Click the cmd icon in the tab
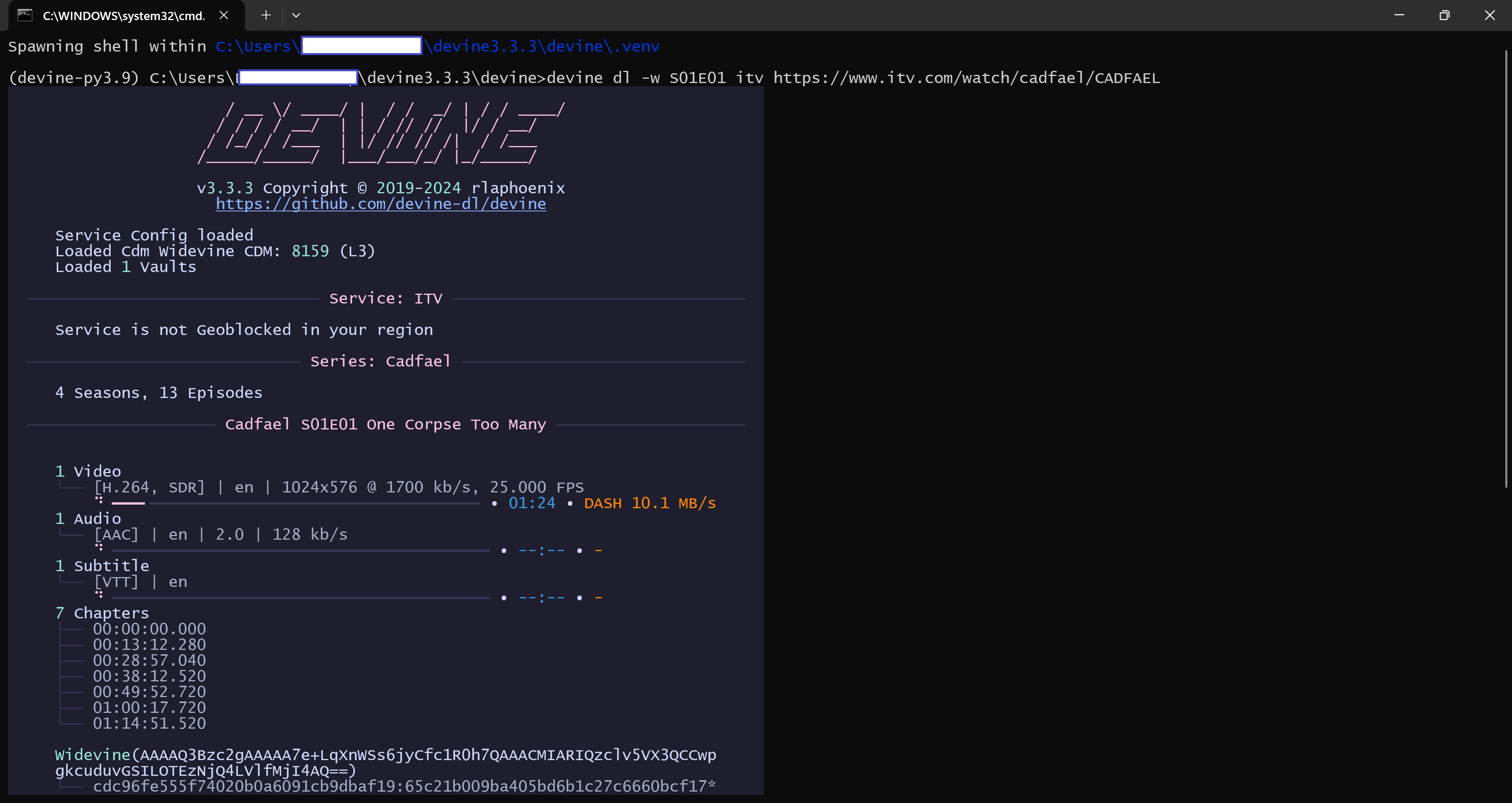This screenshot has width=1512, height=803. click(25, 15)
